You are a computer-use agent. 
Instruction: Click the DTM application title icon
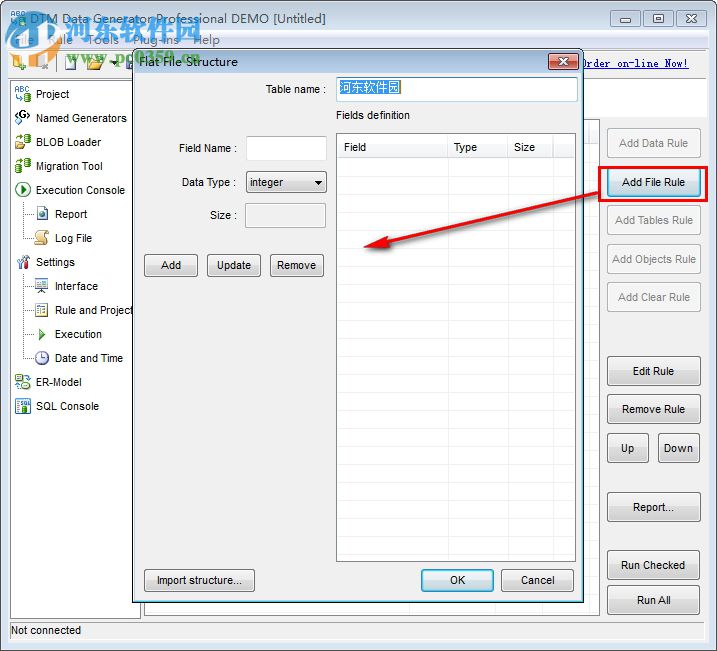tap(18, 18)
